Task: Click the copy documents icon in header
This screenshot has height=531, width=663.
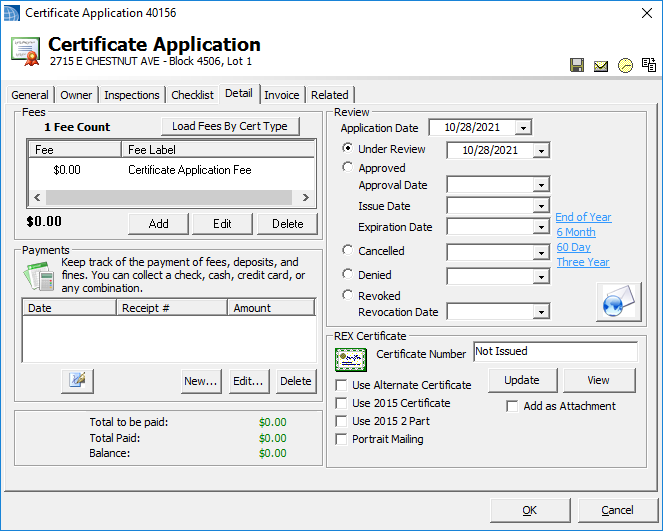Action: coord(649,65)
